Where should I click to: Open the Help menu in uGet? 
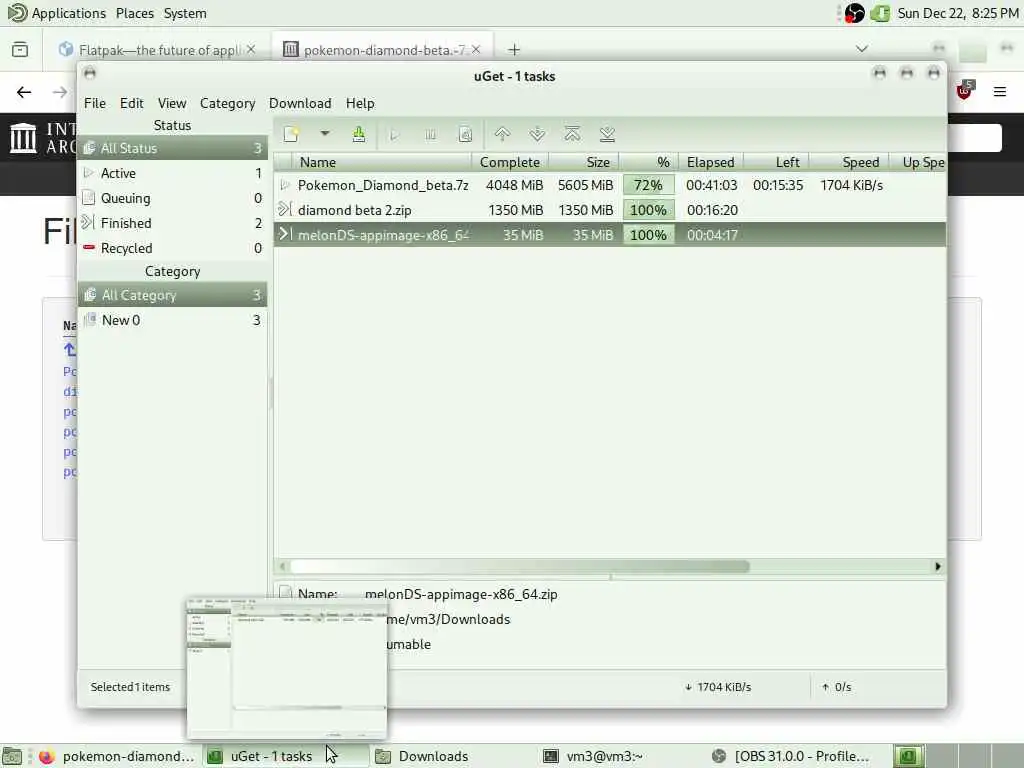(x=360, y=103)
